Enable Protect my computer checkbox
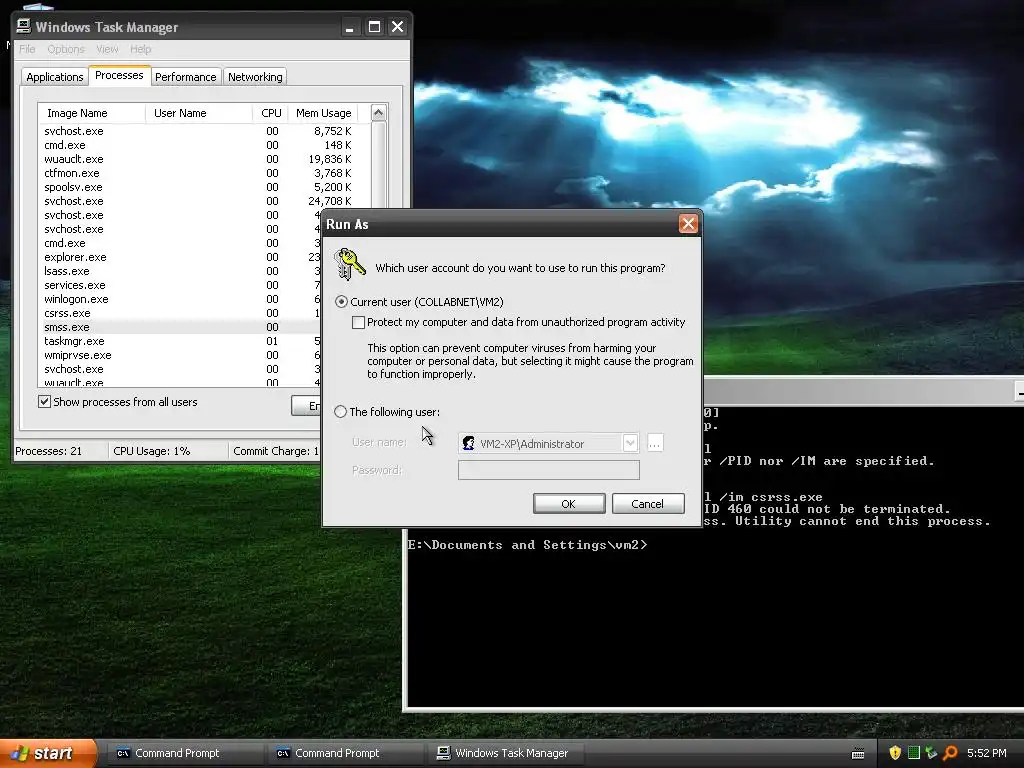 358,322
